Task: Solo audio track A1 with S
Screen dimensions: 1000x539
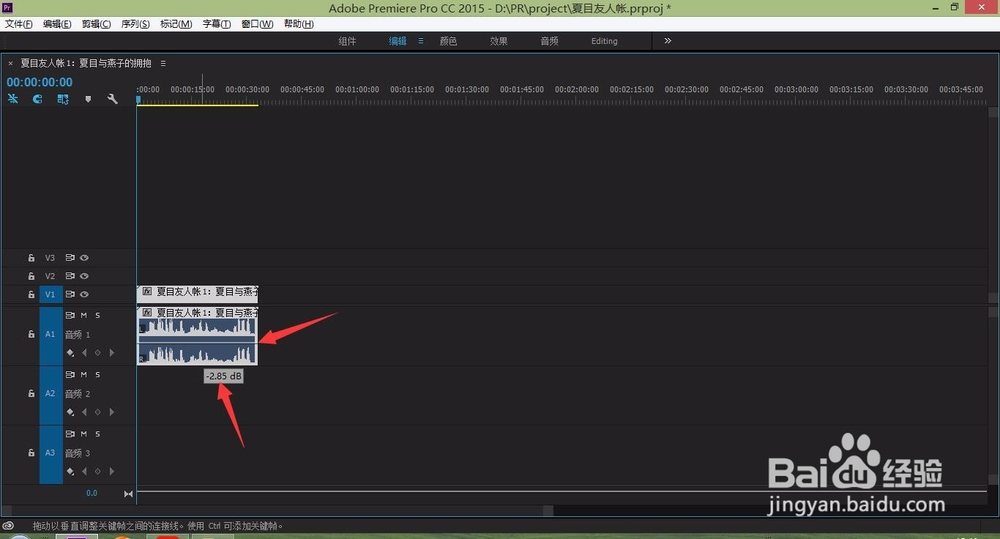Action: [98, 315]
